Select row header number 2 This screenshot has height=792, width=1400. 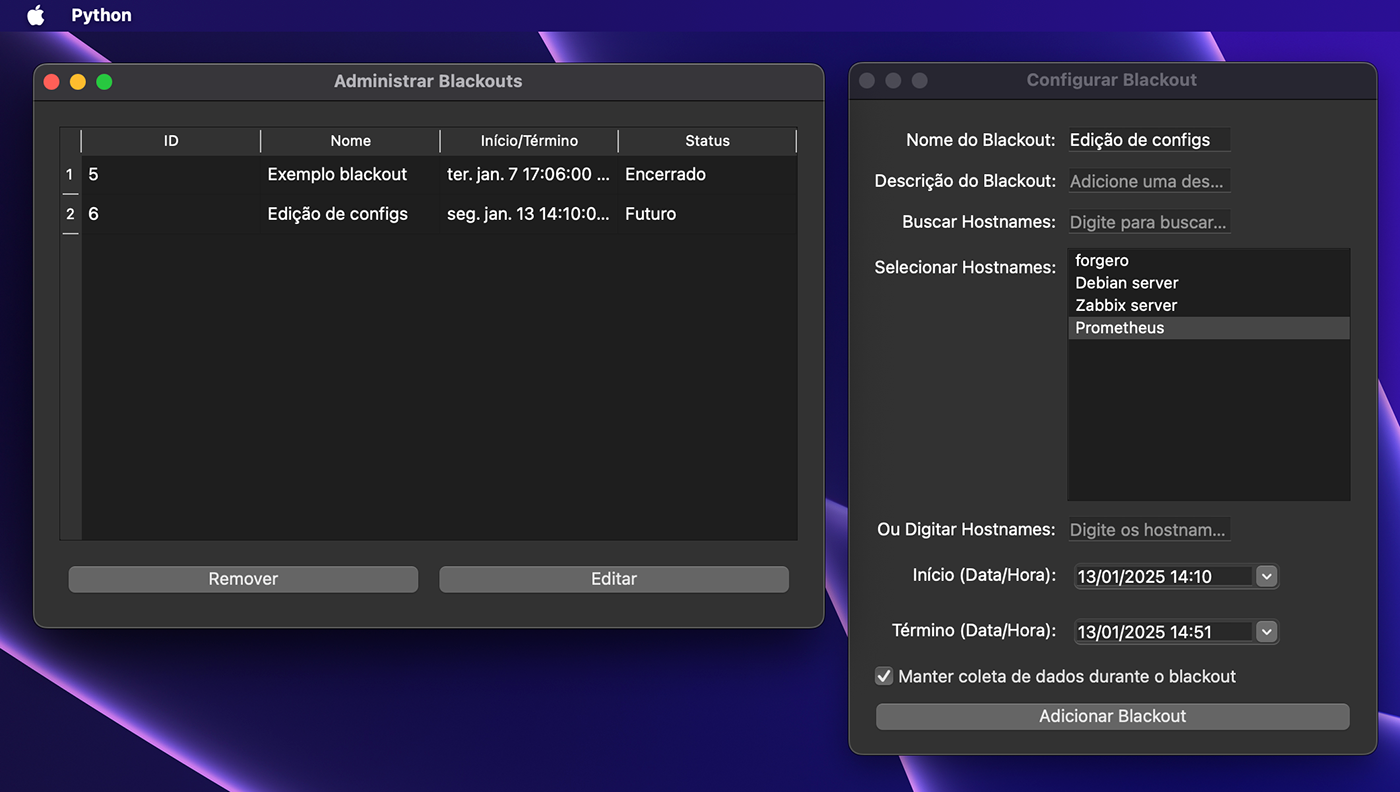(70, 214)
